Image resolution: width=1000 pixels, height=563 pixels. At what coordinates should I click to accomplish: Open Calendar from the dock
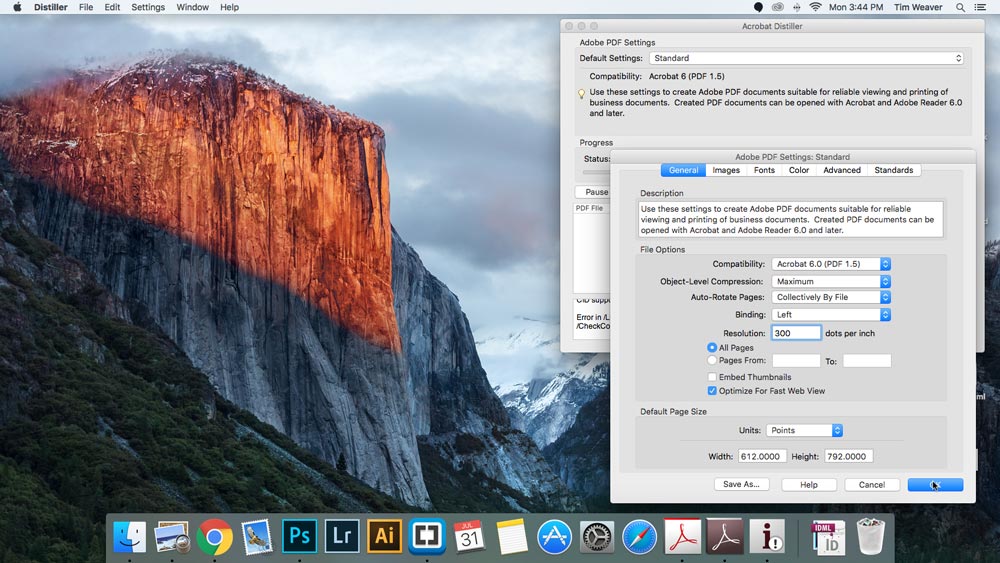[469, 537]
